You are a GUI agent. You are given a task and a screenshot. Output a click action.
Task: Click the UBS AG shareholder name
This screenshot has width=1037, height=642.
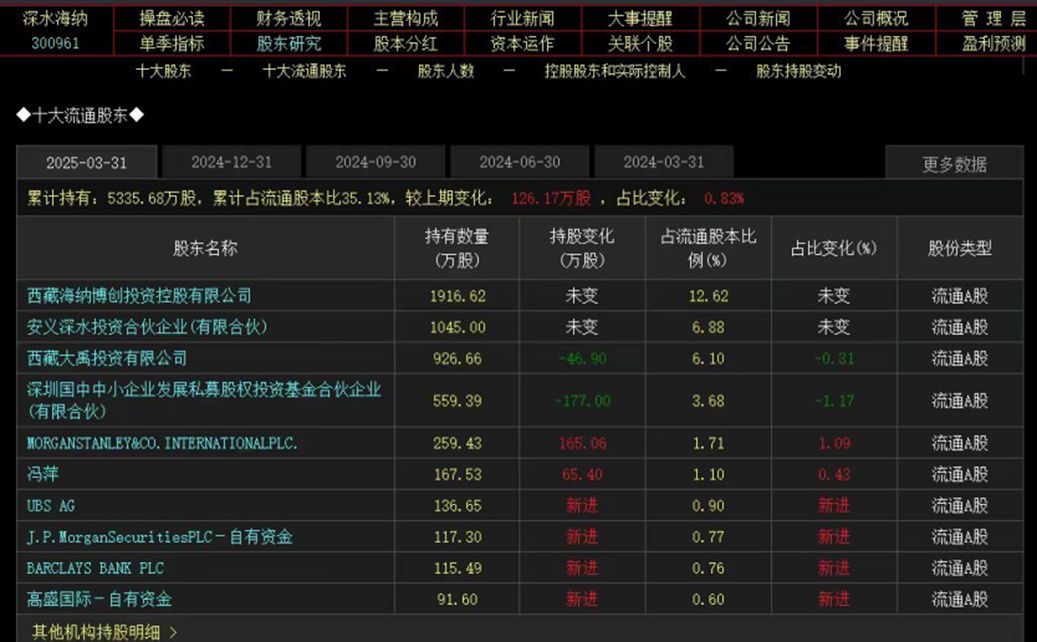51,506
